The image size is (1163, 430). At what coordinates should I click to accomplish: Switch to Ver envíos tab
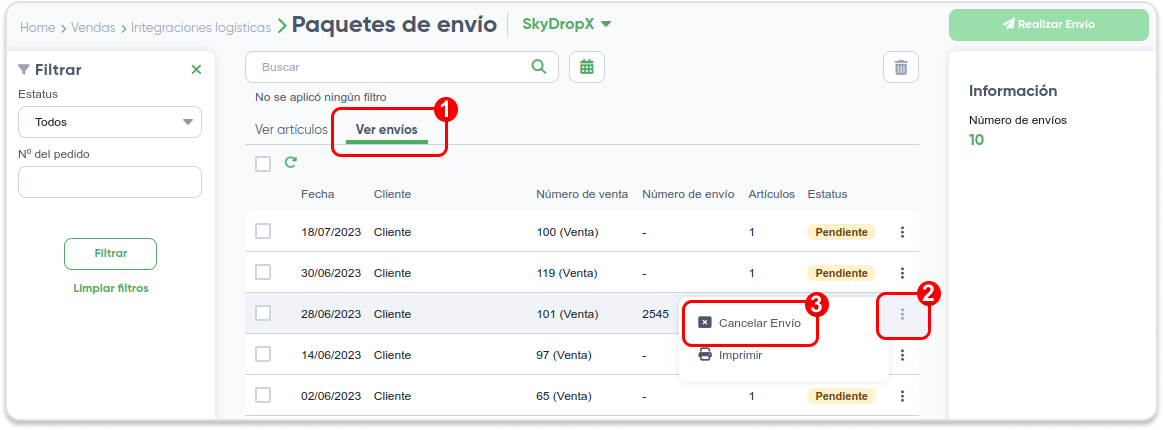386,129
